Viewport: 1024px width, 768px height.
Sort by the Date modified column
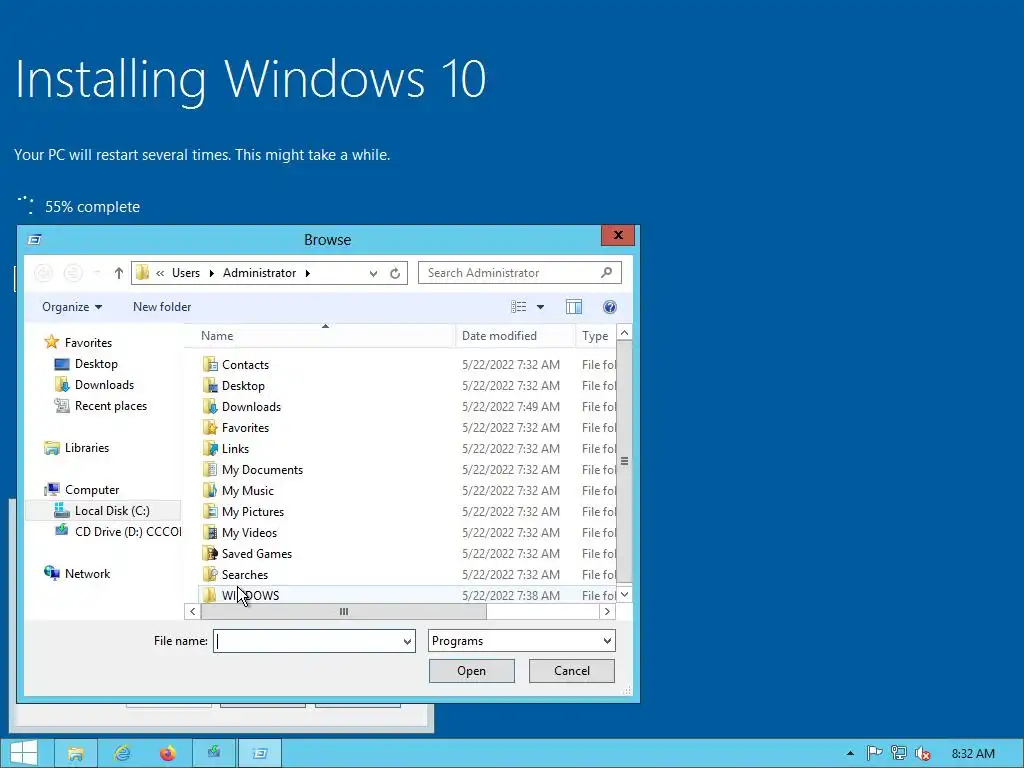point(515,336)
